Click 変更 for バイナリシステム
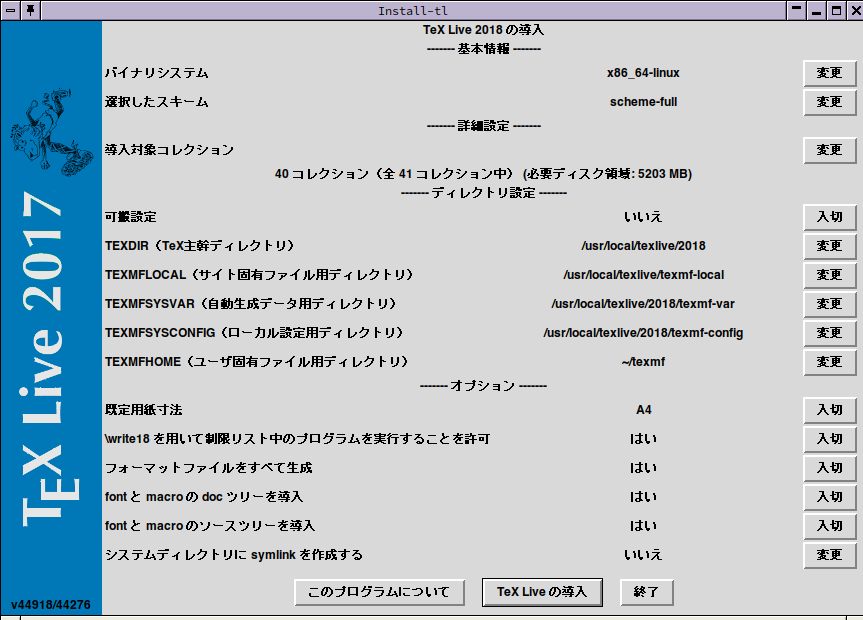Screen dimensions: 863x620 pyautogui.click(x=829, y=73)
